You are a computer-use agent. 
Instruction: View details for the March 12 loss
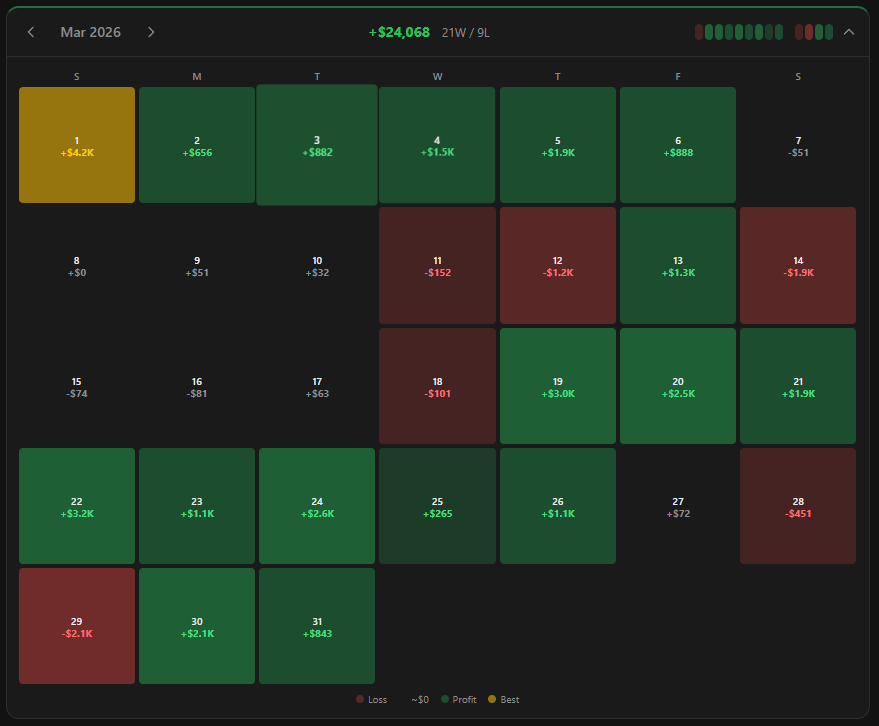tap(557, 265)
